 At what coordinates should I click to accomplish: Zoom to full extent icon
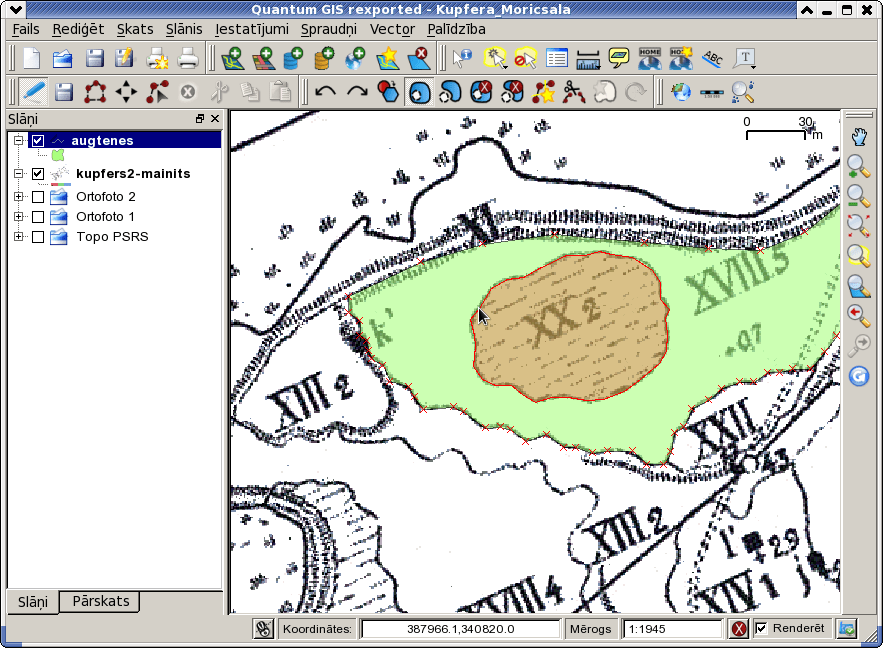coord(859,227)
